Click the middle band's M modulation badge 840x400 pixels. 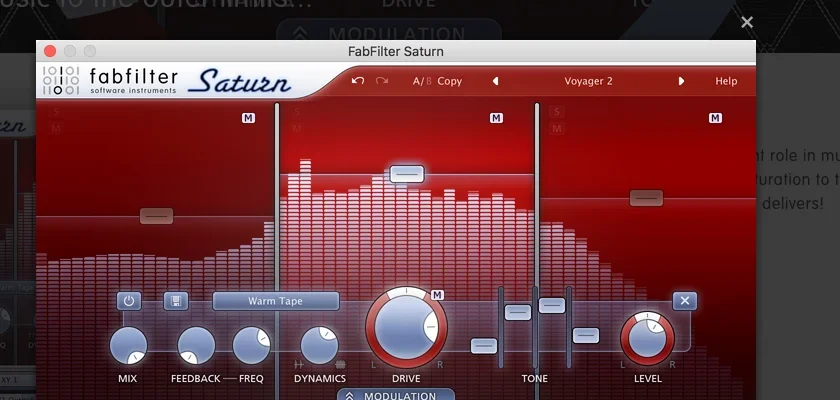pyautogui.click(x=497, y=118)
